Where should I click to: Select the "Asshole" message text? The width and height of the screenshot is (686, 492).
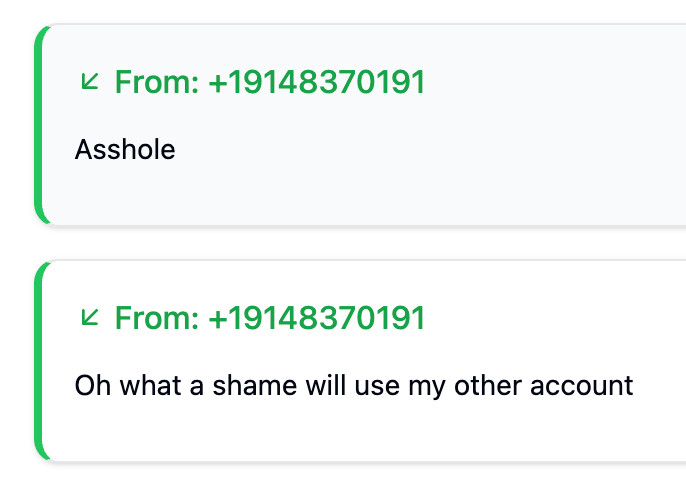pos(125,150)
